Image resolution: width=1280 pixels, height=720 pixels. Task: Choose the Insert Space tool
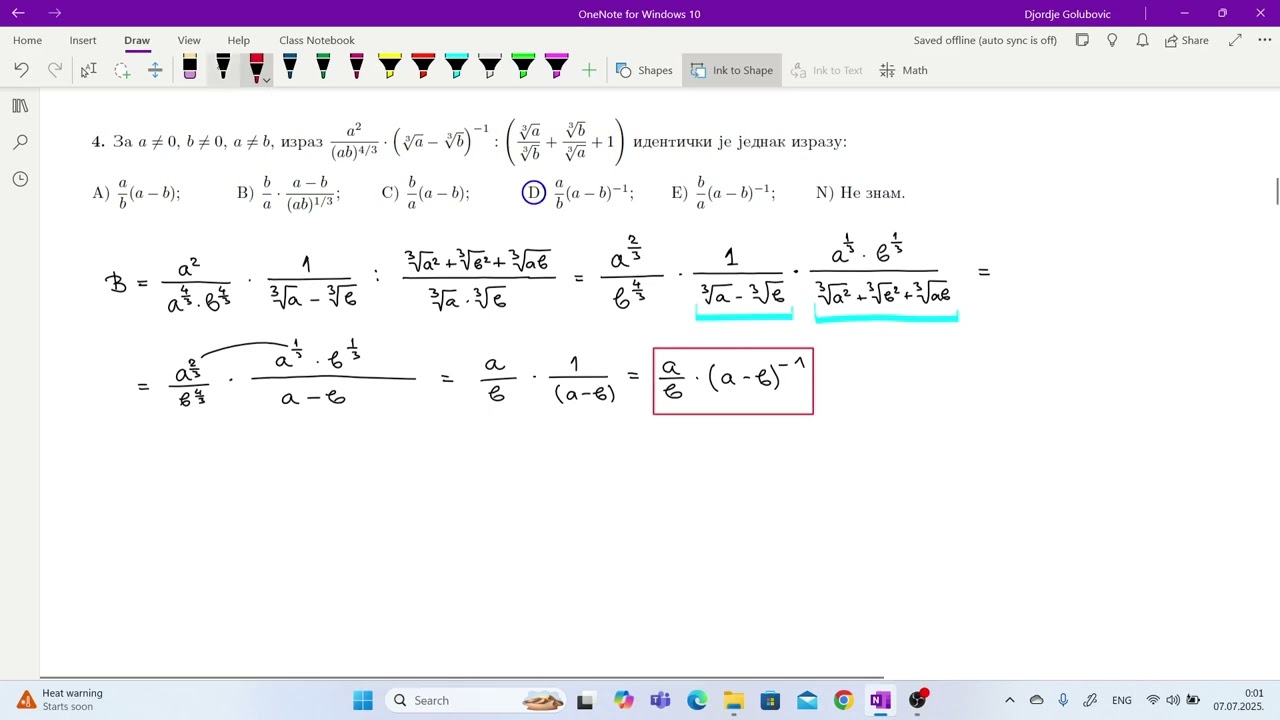pyautogui.click(x=155, y=70)
